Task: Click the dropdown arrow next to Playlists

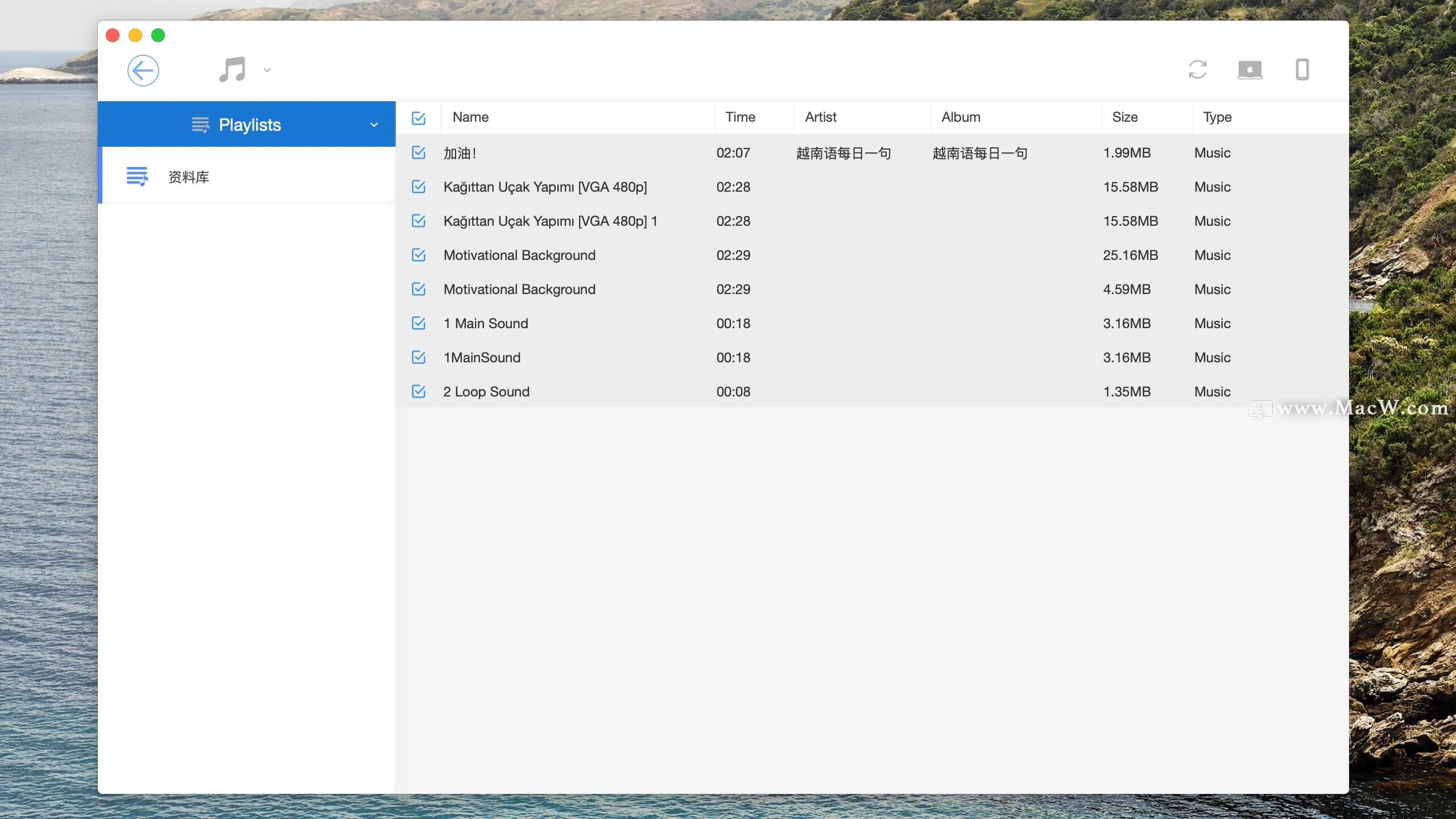Action: pos(375,124)
